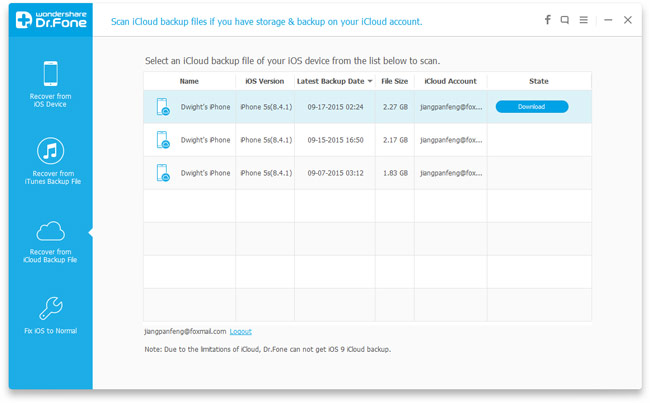
Task: Click Recover from iCloud Backup File label
Action: (x=50, y=256)
